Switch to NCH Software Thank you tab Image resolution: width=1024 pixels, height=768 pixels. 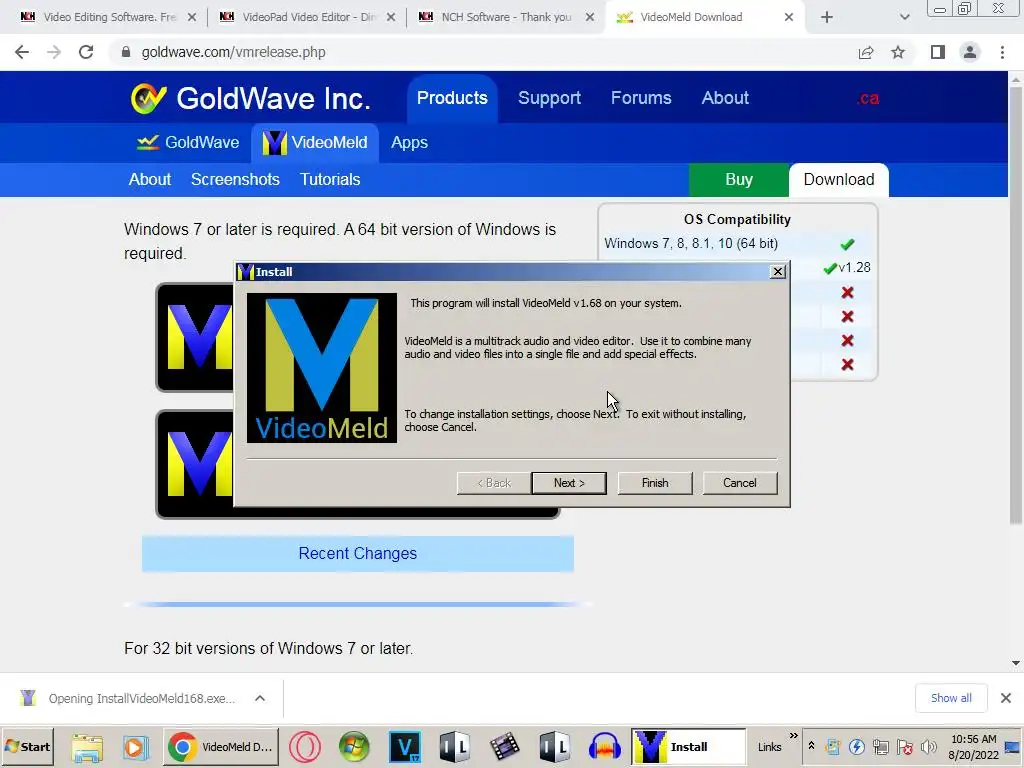(x=506, y=17)
